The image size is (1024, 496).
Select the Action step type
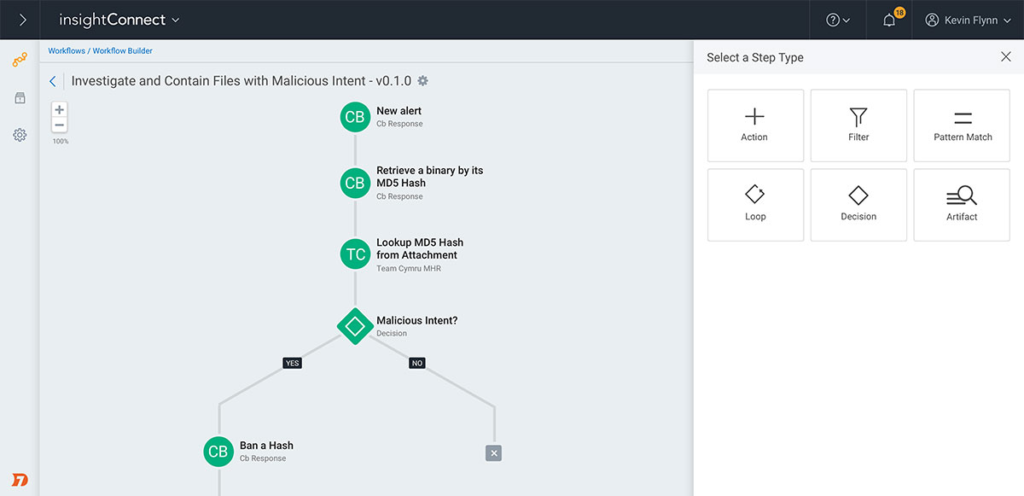click(x=755, y=125)
